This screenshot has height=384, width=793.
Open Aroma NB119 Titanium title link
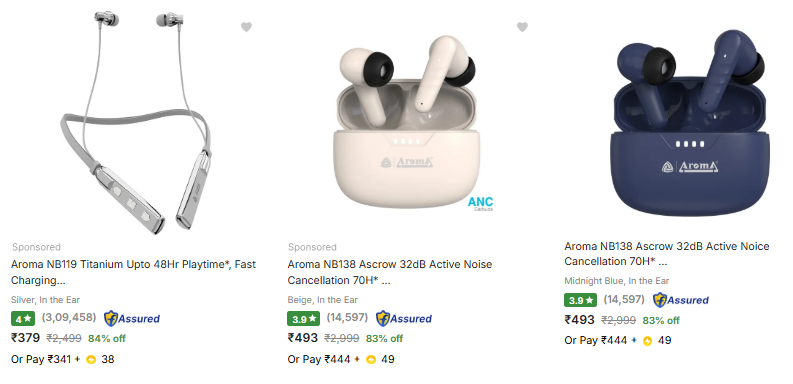[134, 272]
